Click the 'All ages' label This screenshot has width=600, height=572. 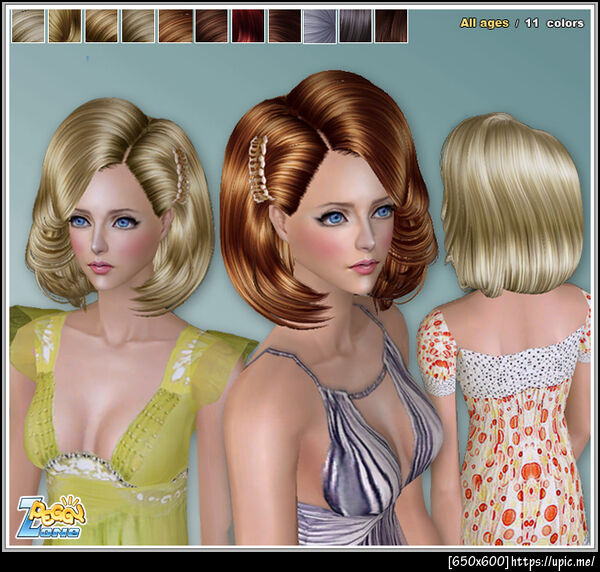484,23
